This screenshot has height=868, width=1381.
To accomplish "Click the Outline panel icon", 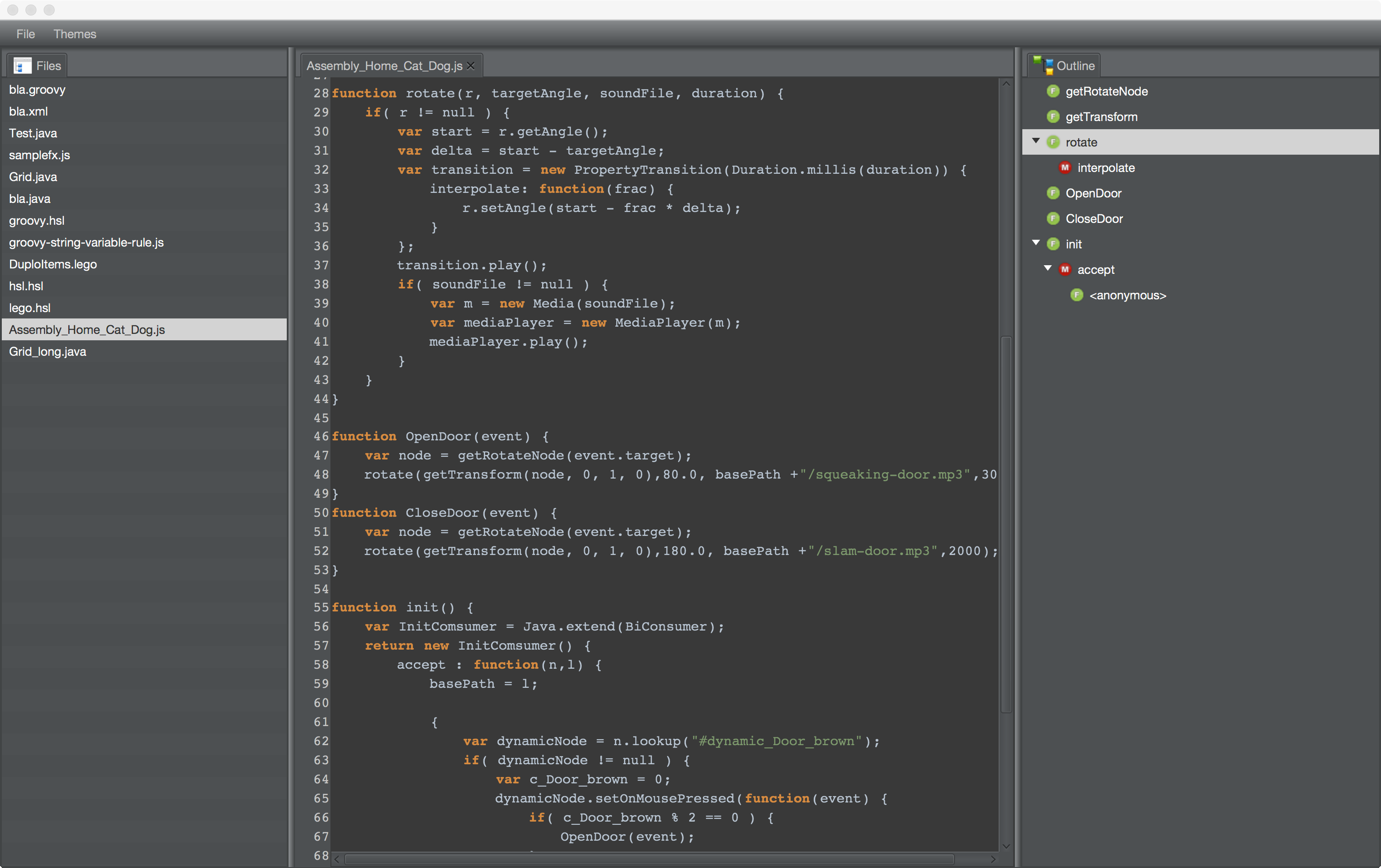I will click(1043, 66).
